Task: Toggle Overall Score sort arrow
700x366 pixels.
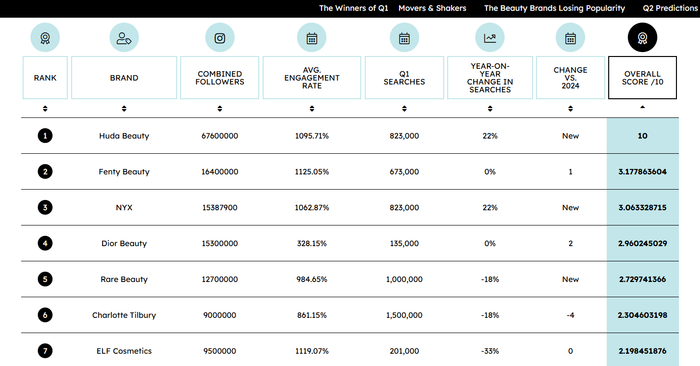Action: [642, 107]
